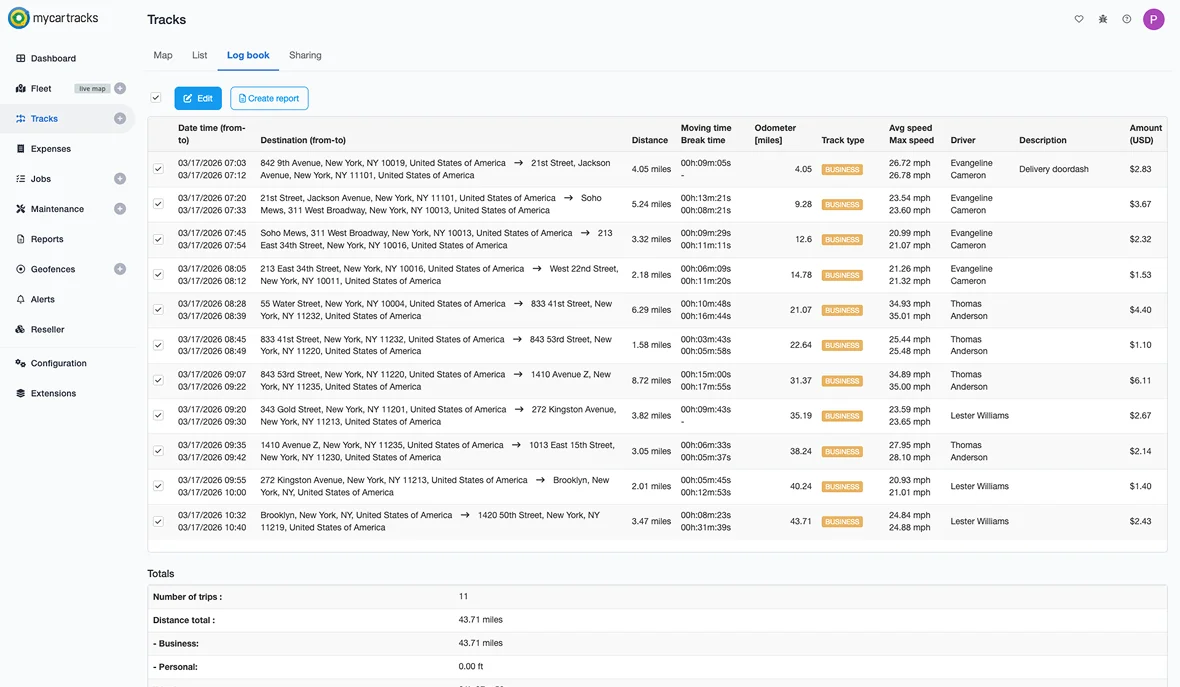Check the 07:03 Delivery doordash trip row

(x=156, y=167)
